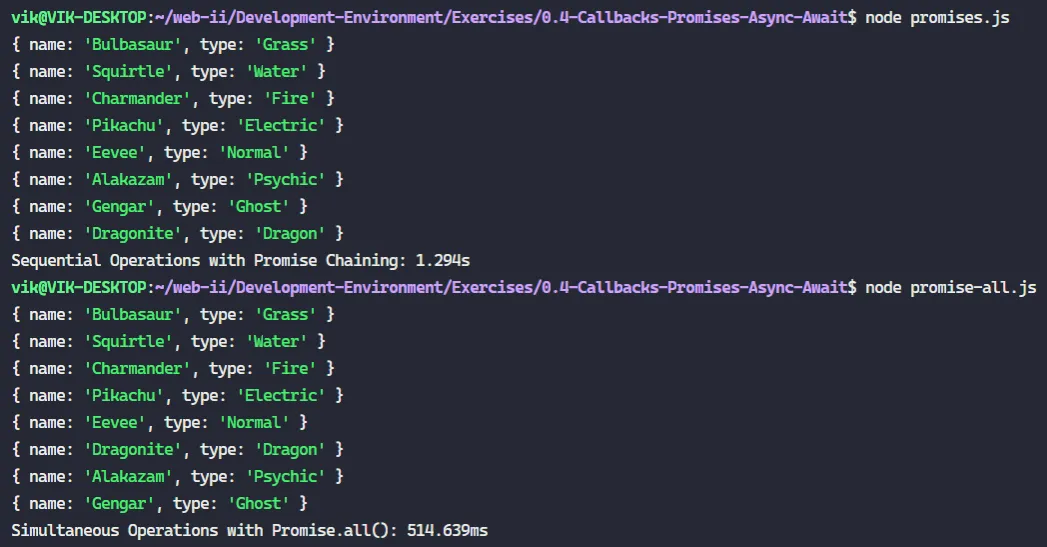
Task: Click the first 'Charmander' name string
Action: pyautogui.click(x=137, y=99)
